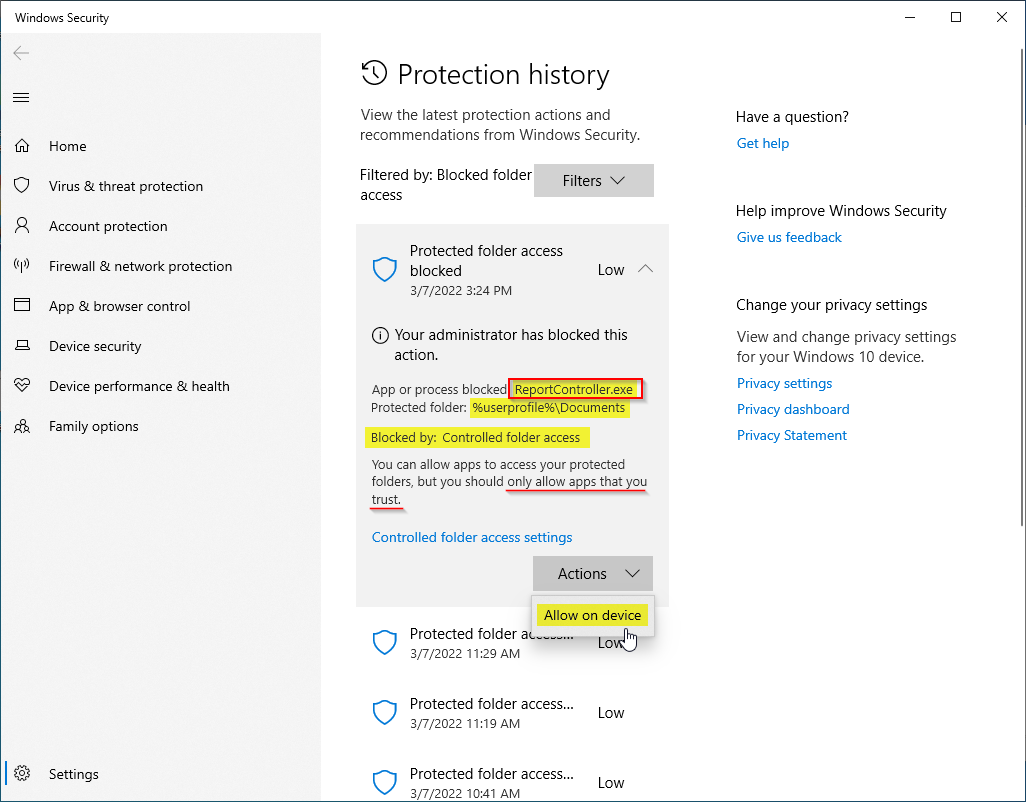Click the shield icon beside the 3:24 PM event
1026x802 pixels.
pyautogui.click(x=385, y=269)
